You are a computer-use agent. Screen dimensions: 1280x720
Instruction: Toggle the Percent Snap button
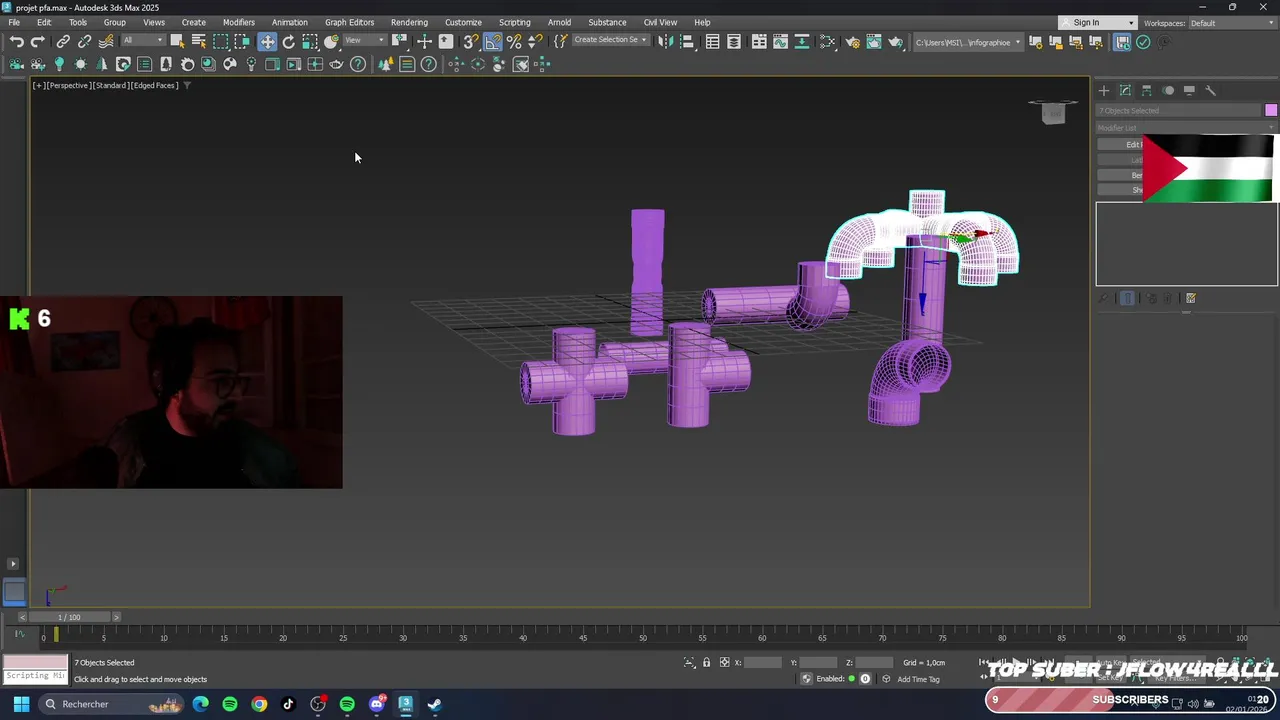click(x=514, y=42)
